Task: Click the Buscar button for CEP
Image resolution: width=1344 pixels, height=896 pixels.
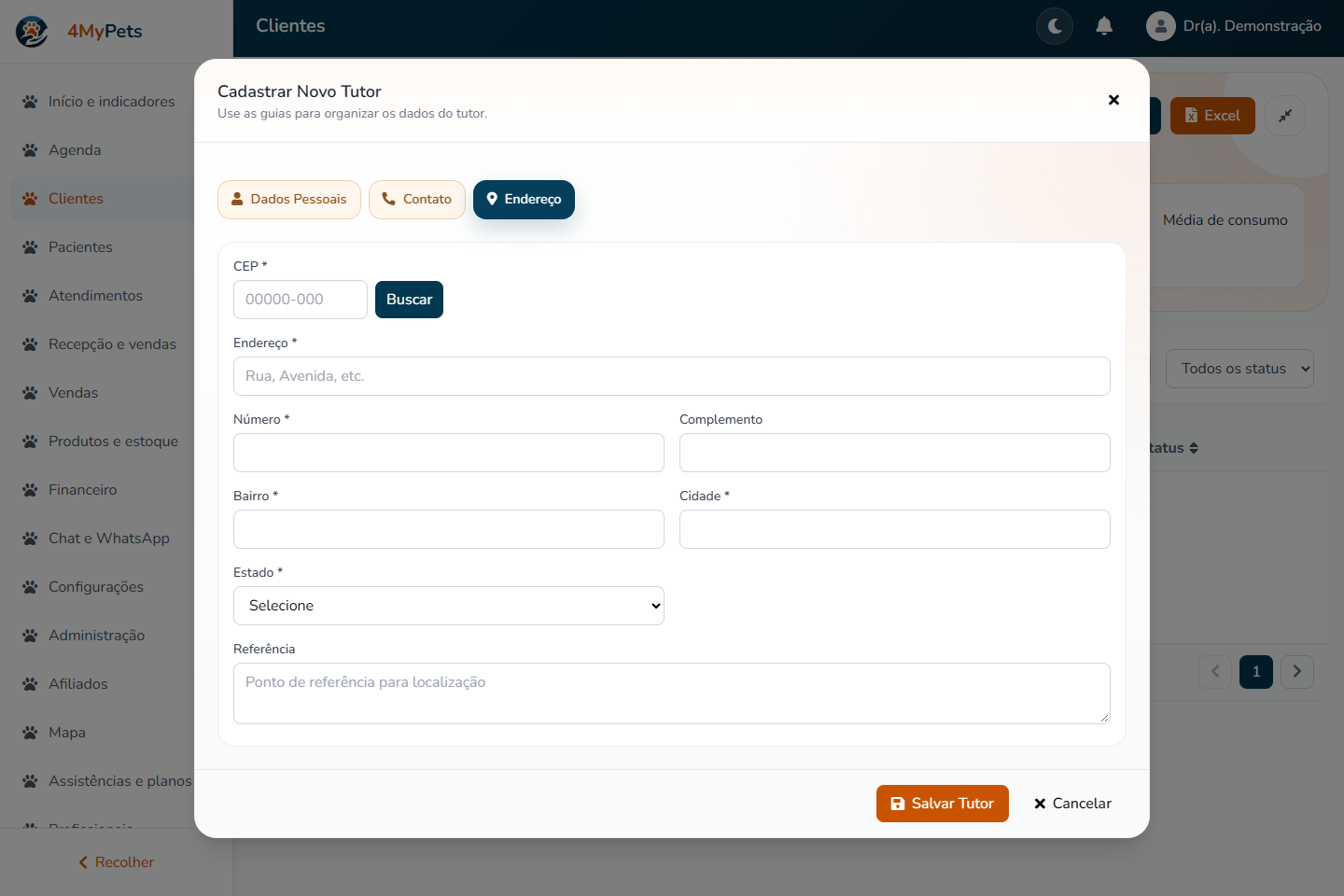Action: tap(409, 300)
